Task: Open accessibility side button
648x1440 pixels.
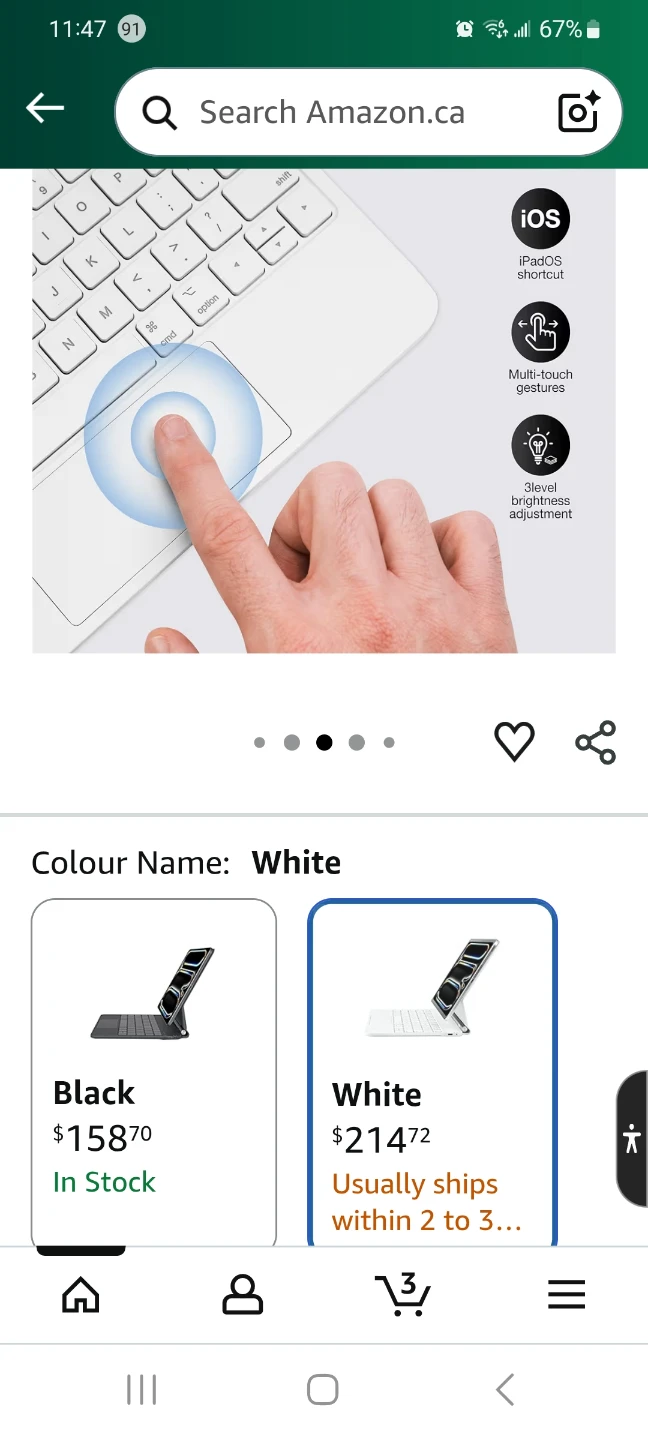Action: 632,1139
